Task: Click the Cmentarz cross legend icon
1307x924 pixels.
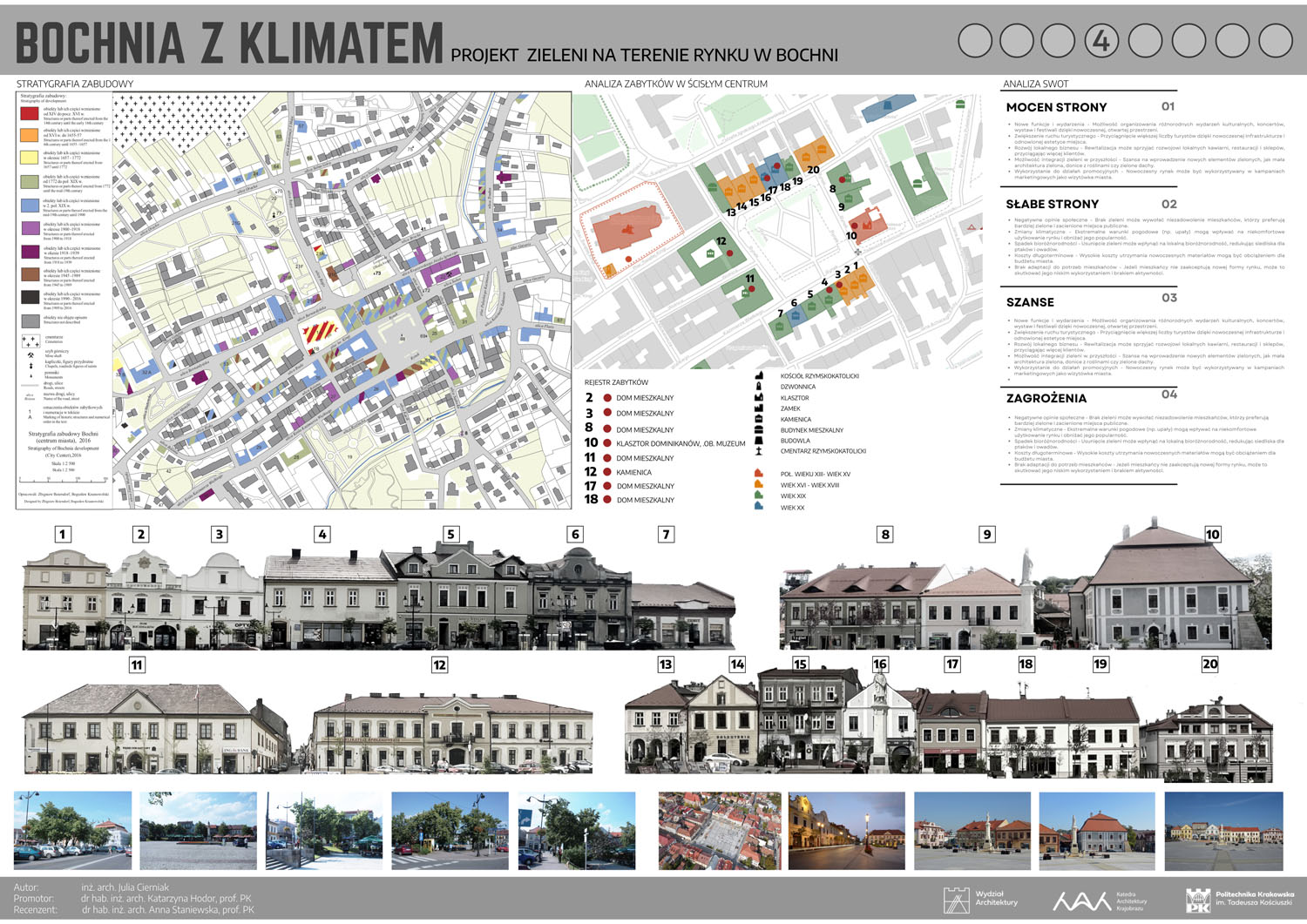Action: pyautogui.click(x=759, y=451)
